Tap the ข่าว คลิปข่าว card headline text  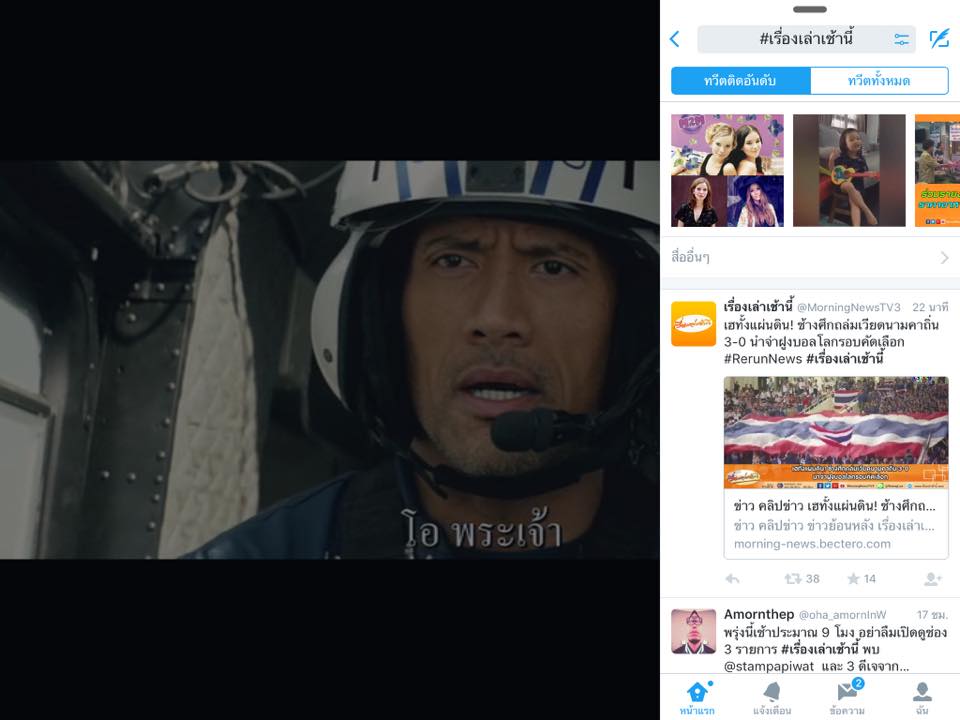[x=834, y=506]
